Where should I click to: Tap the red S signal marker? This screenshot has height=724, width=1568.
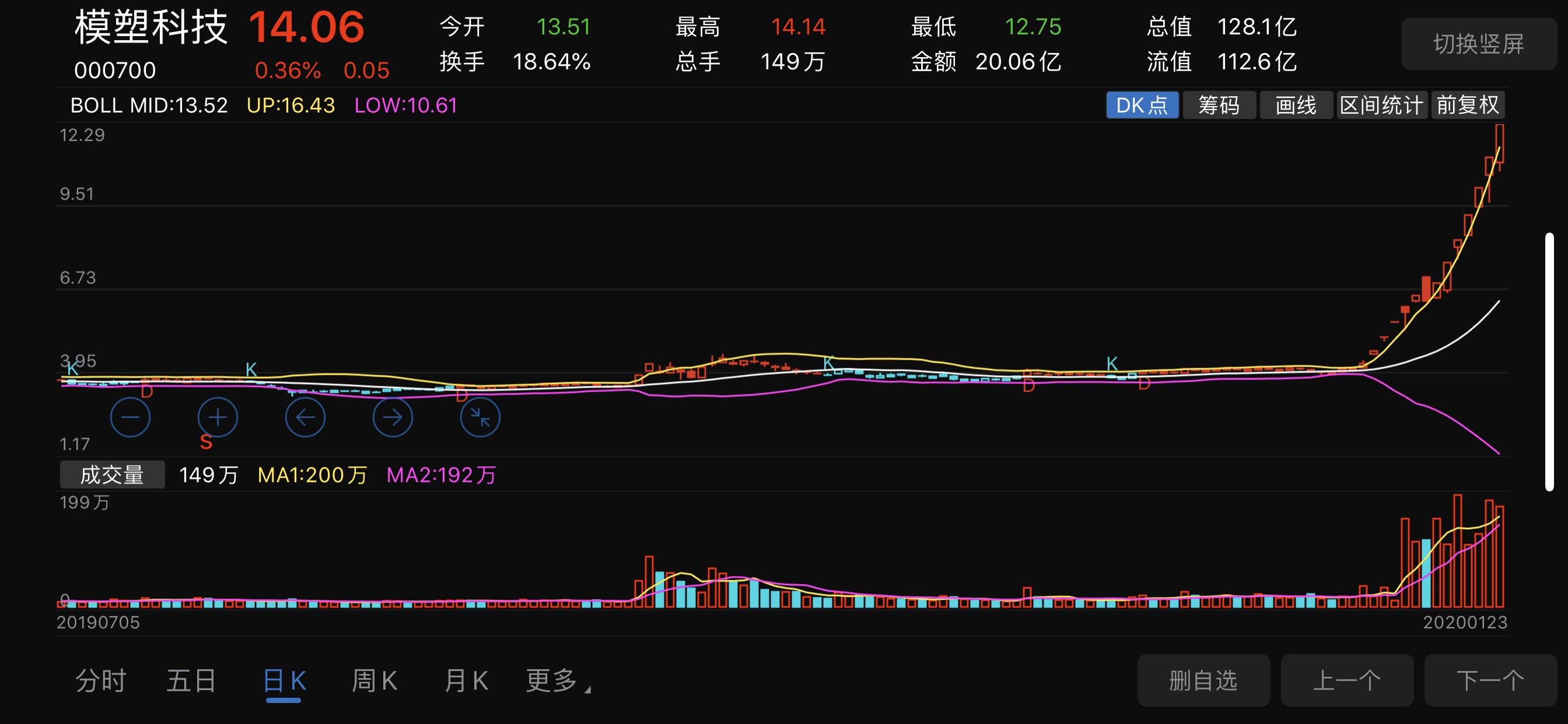coord(206,442)
